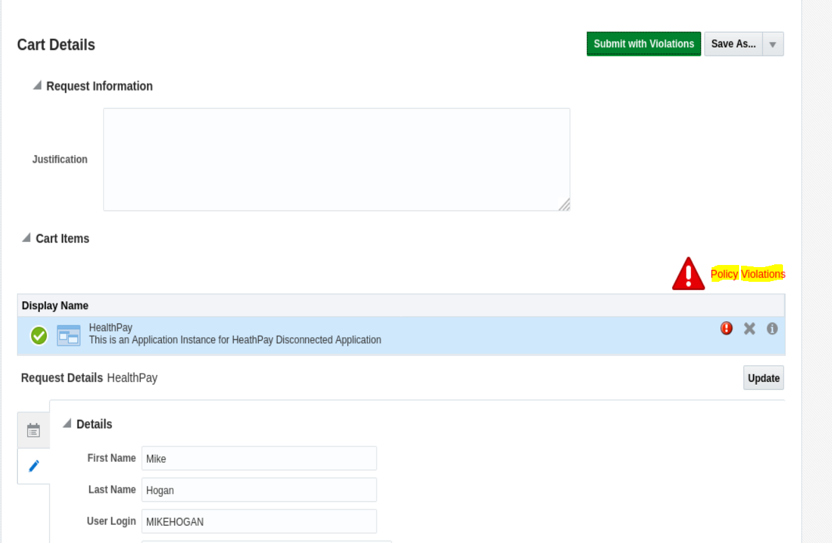Click the green checkmark status icon

[39, 336]
